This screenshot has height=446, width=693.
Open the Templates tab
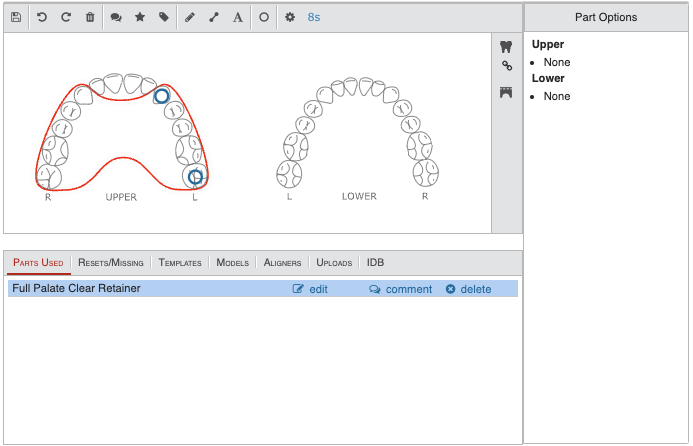tap(180, 263)
